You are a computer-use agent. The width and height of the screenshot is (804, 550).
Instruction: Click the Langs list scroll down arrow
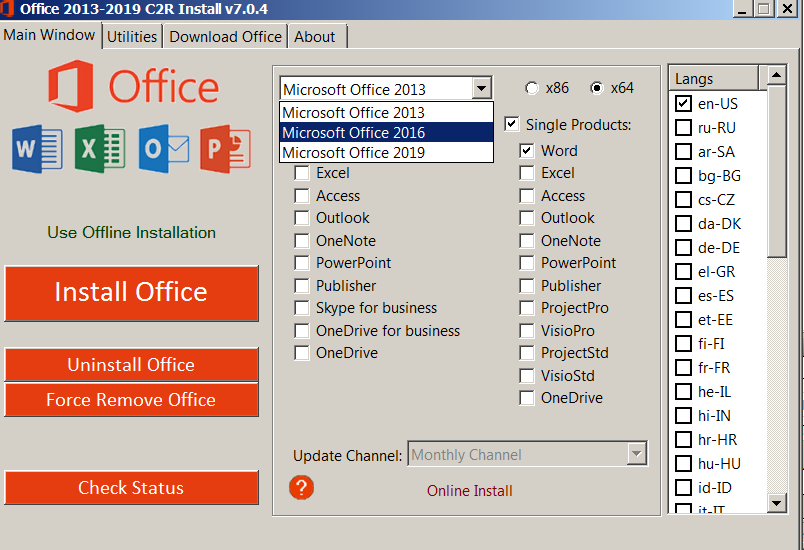[776, 503]
